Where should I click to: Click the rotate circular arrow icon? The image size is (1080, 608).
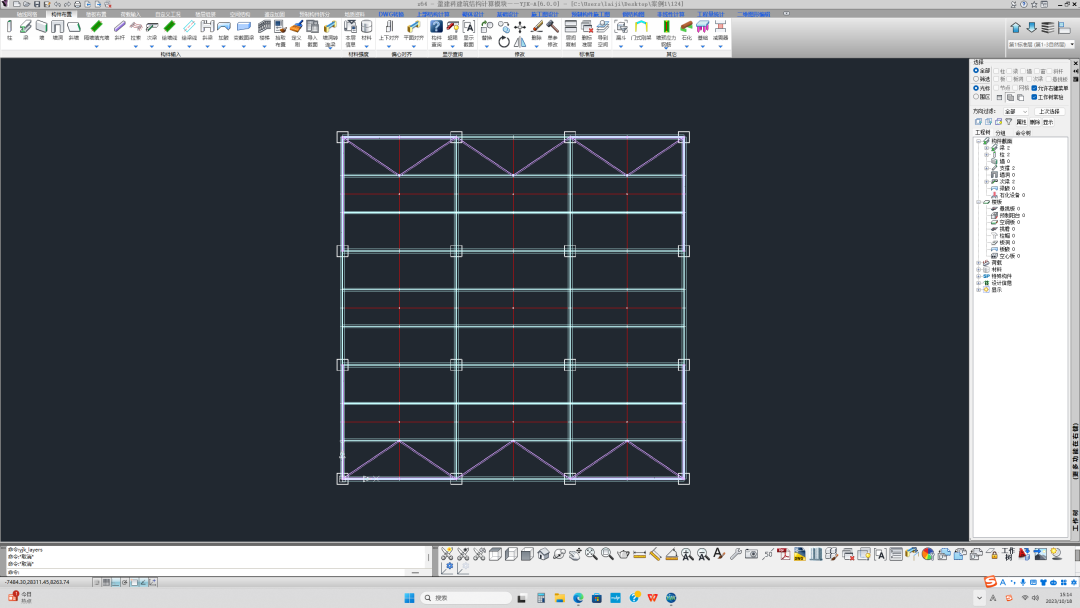[x=503, y=42]
